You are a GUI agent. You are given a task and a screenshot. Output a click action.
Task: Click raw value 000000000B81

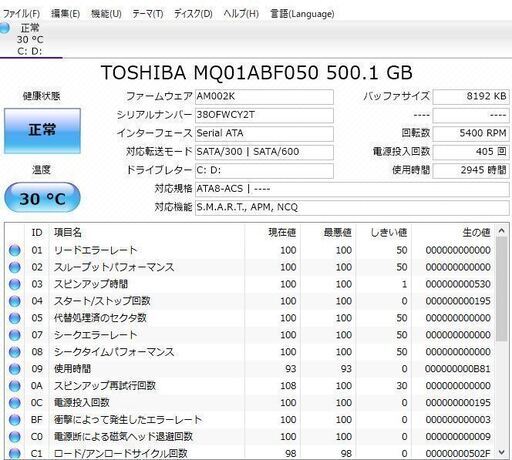point(458,369)
